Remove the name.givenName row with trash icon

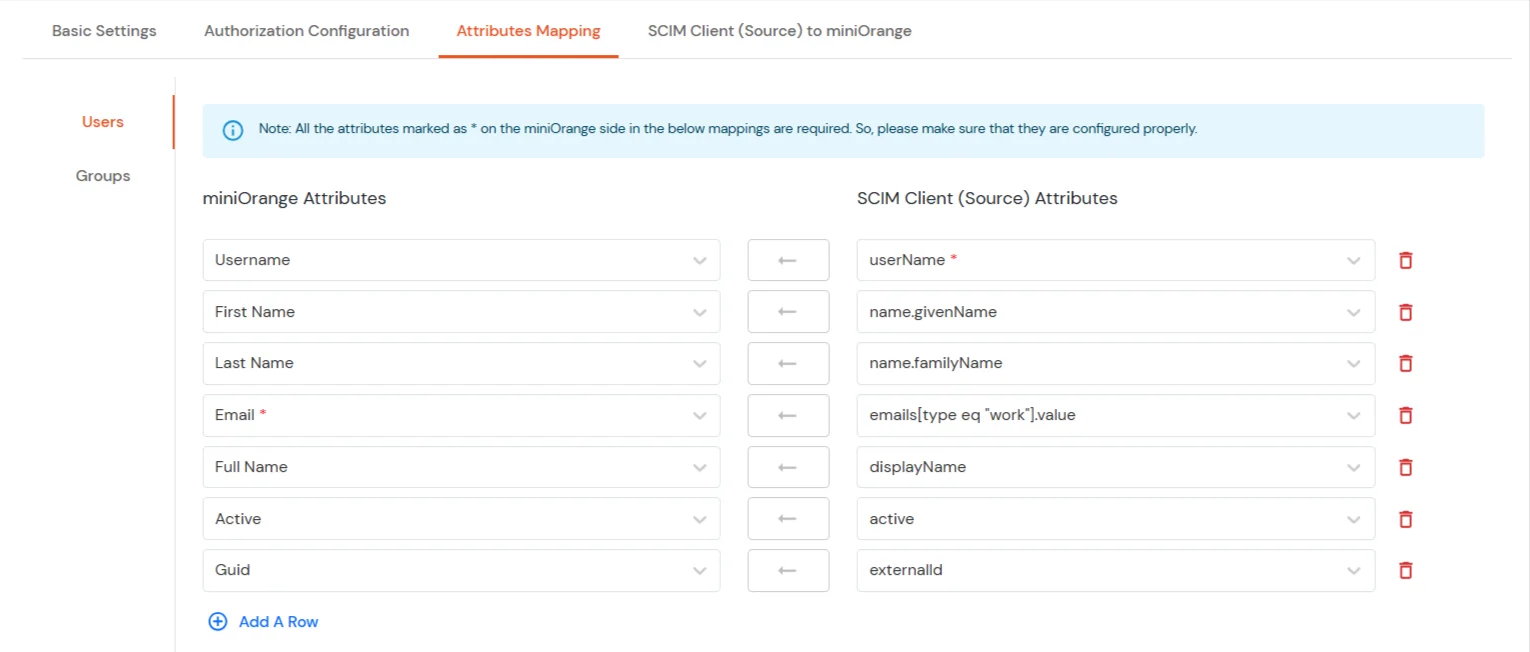(x=1405, y=311)
